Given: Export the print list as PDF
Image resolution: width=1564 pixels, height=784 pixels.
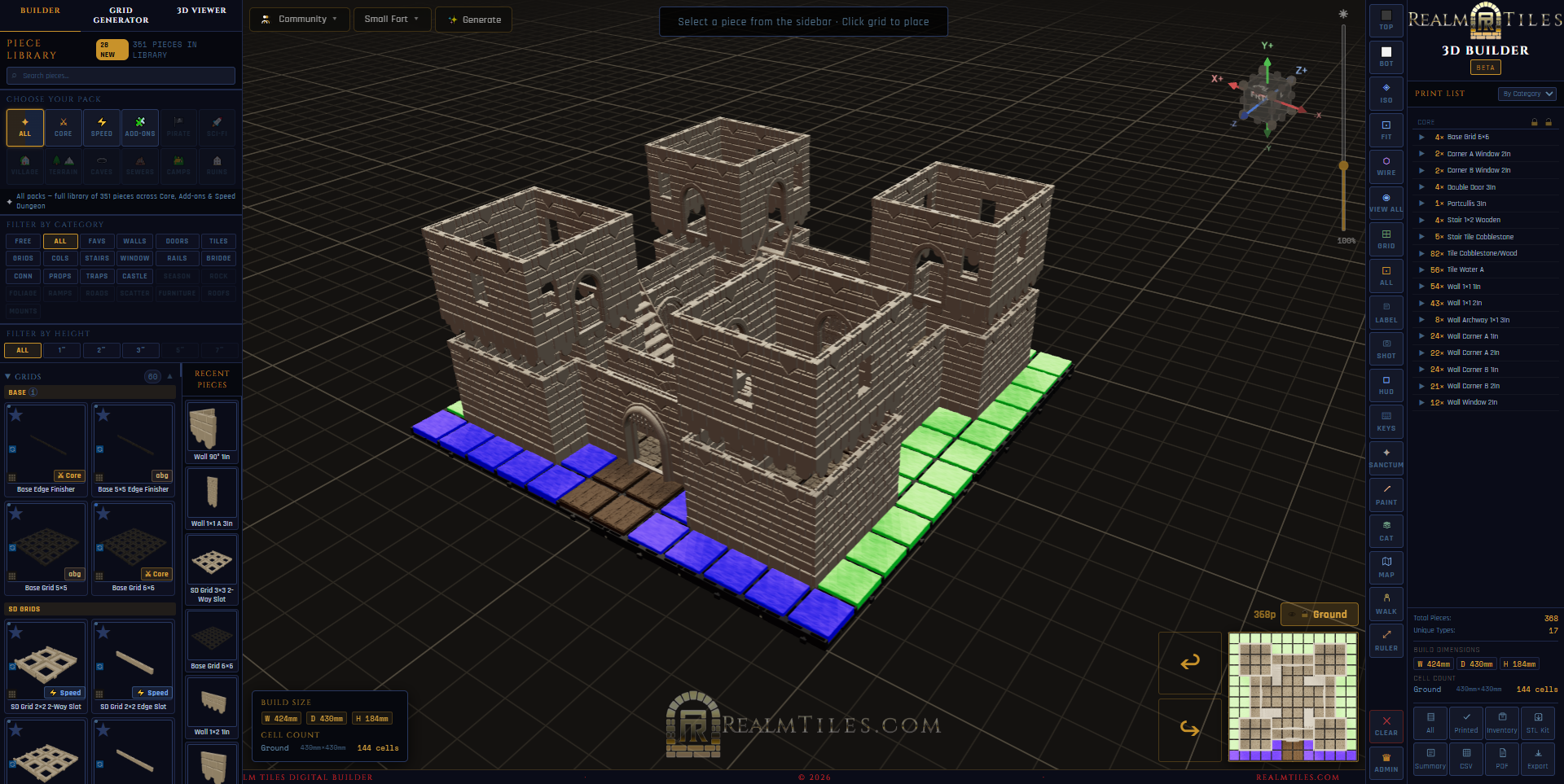Looking at the screenshot, I should [1501, 758].
